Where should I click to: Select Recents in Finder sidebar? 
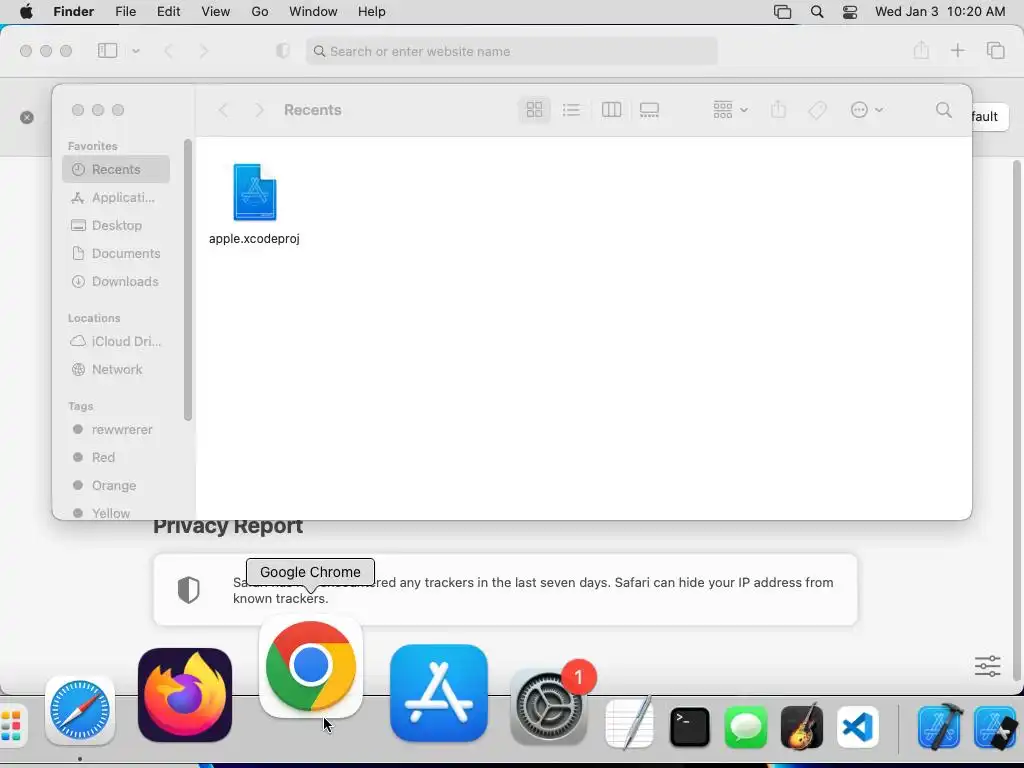pos(116,169)
